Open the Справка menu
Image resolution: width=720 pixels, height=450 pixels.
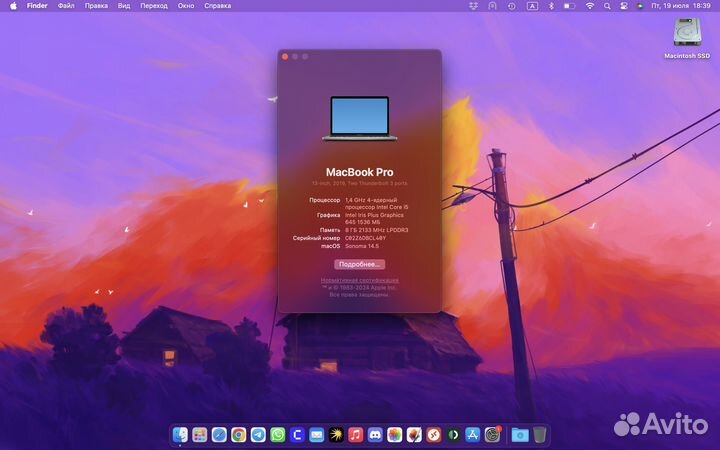(218, 6)
